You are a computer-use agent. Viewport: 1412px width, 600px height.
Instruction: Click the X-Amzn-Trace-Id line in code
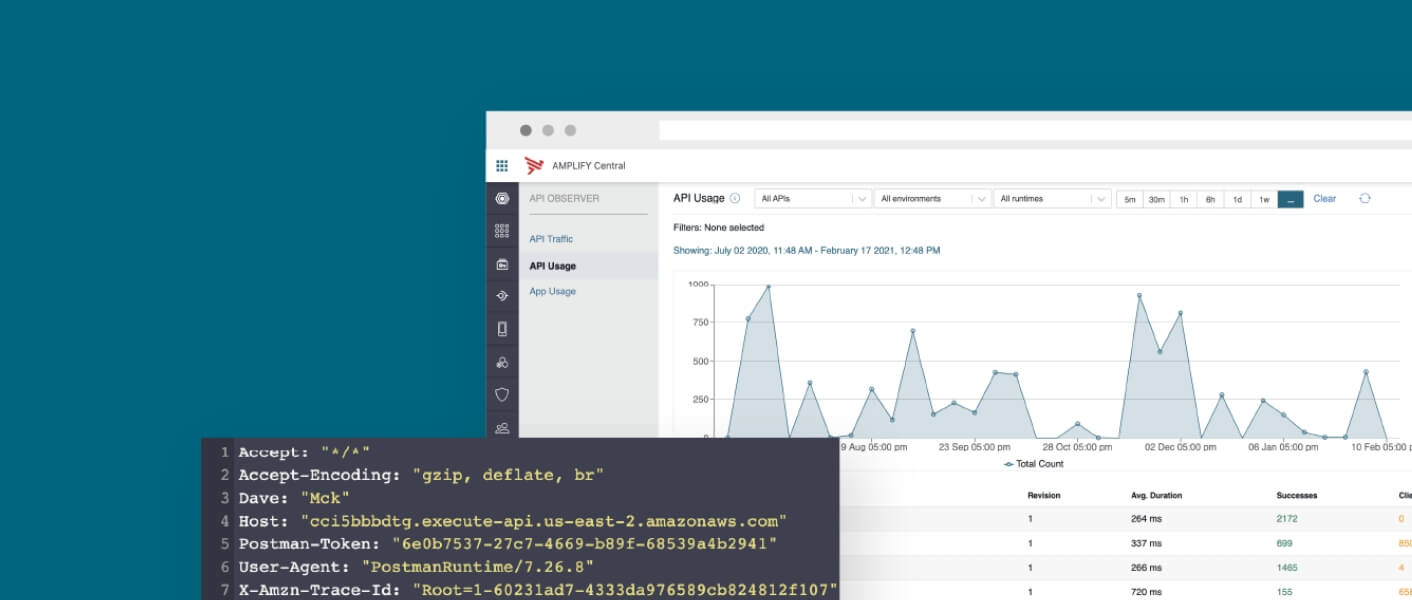pos(538,590)
